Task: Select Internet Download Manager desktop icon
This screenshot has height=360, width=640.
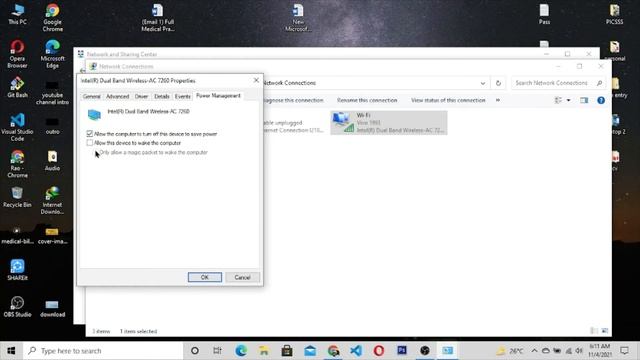Action: (x=52, y=200)
